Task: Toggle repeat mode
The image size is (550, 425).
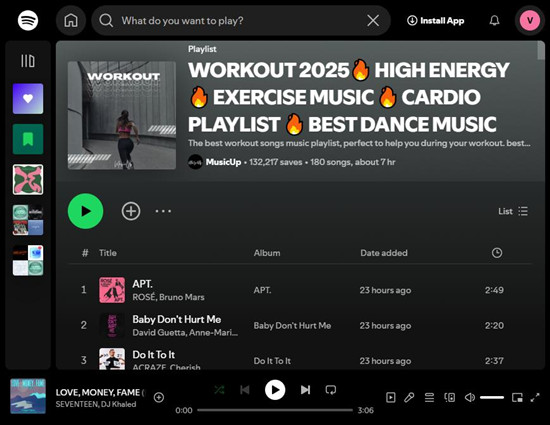Action: [331, 390]
